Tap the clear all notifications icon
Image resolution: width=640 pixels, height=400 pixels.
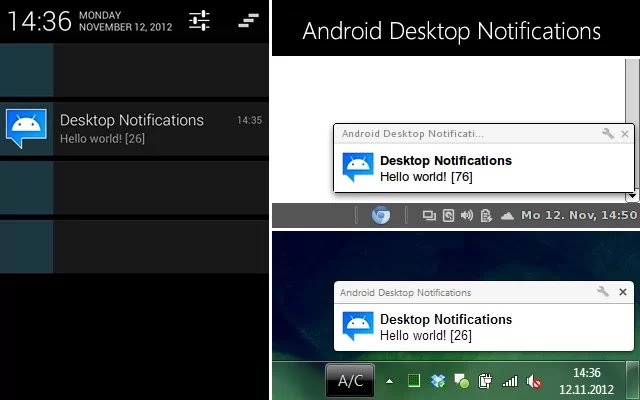[x=249, y=20]
